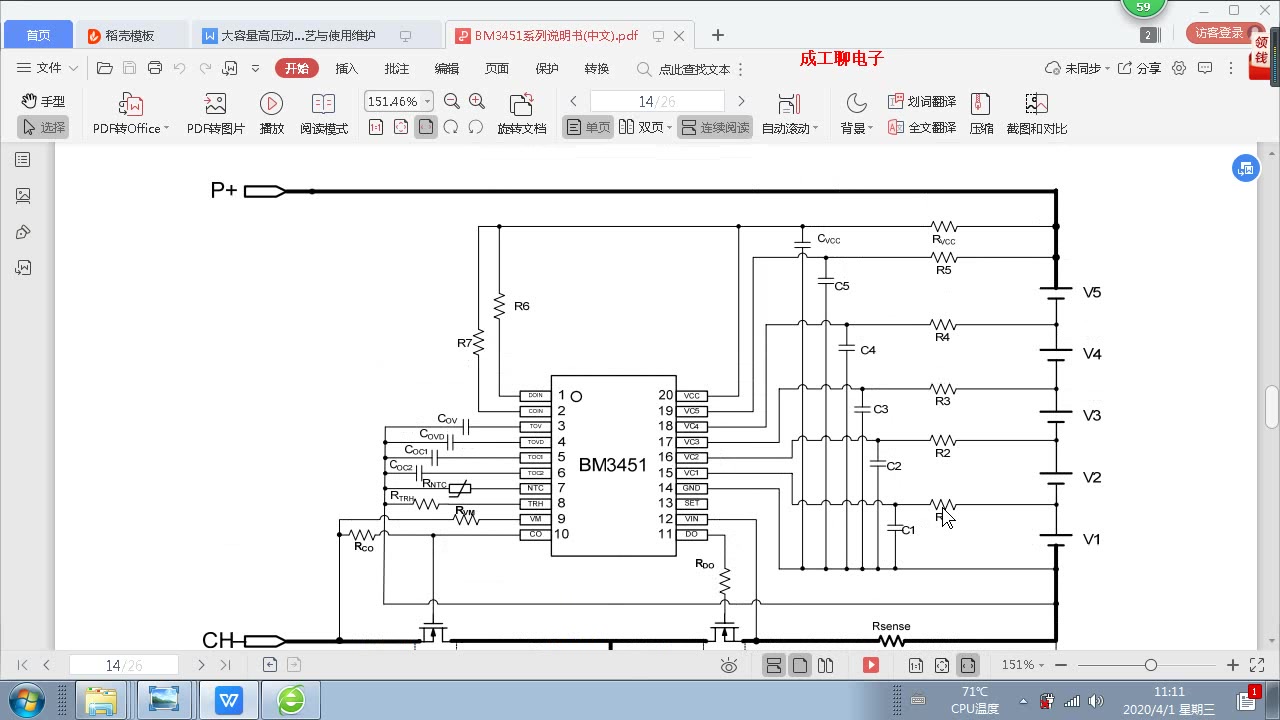The image size is (1280, 720).
Task: Open the green browser icon in taskbar
Action: click(291, 700)
